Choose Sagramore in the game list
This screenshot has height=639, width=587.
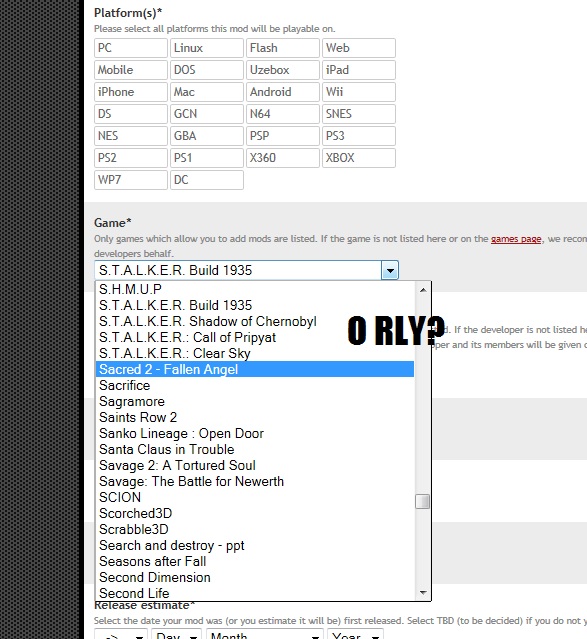click(x=255, y=401)
